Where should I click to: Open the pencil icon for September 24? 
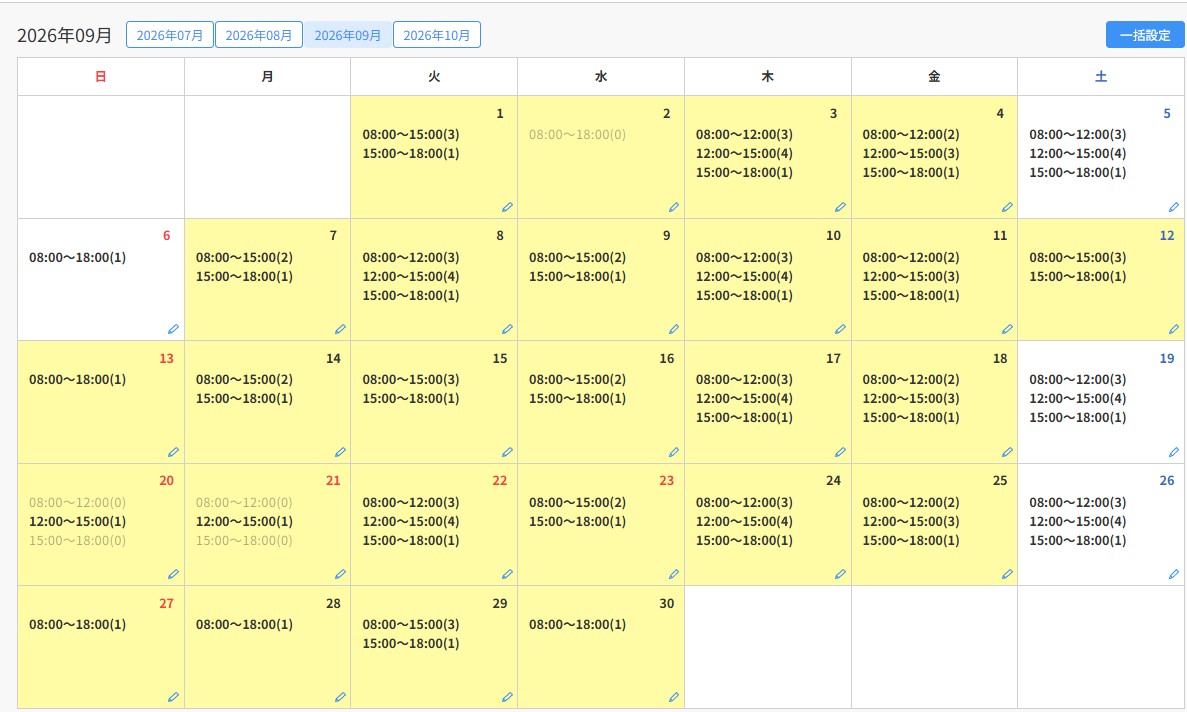coord(840,574)
